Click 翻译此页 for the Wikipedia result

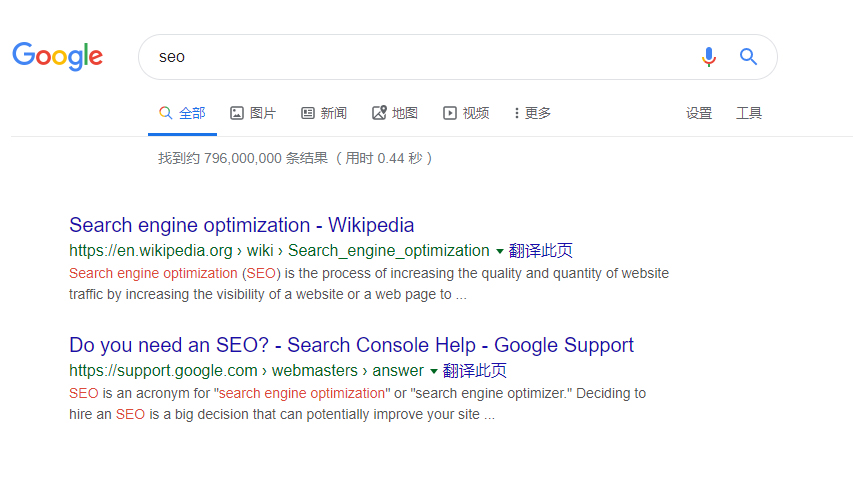click(541, 251)
